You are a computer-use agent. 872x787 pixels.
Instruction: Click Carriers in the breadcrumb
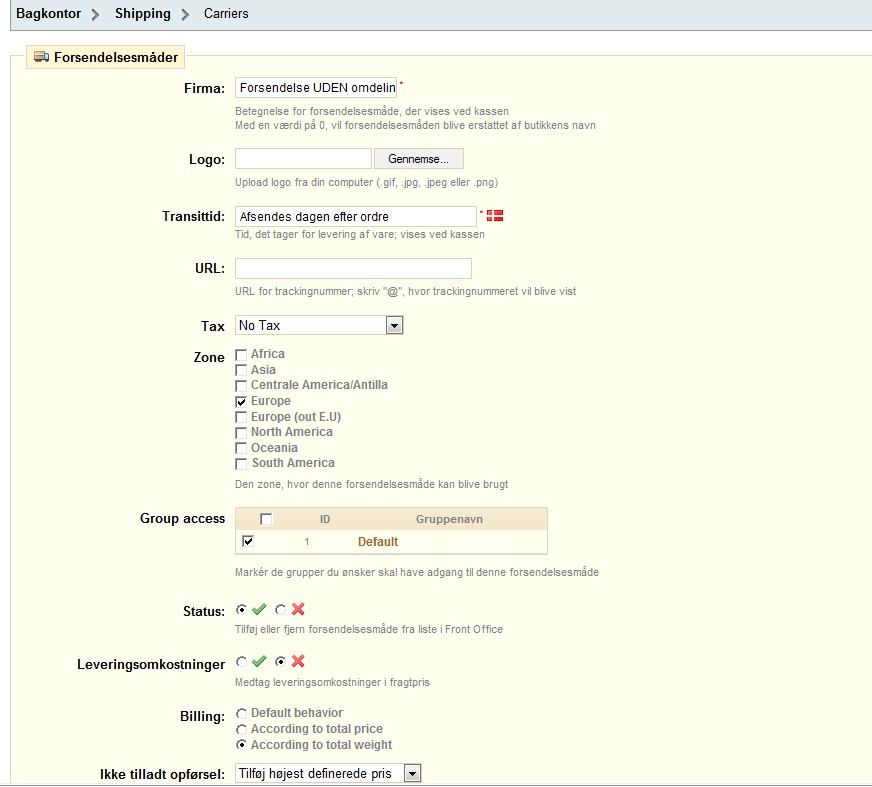click(226, 13)
